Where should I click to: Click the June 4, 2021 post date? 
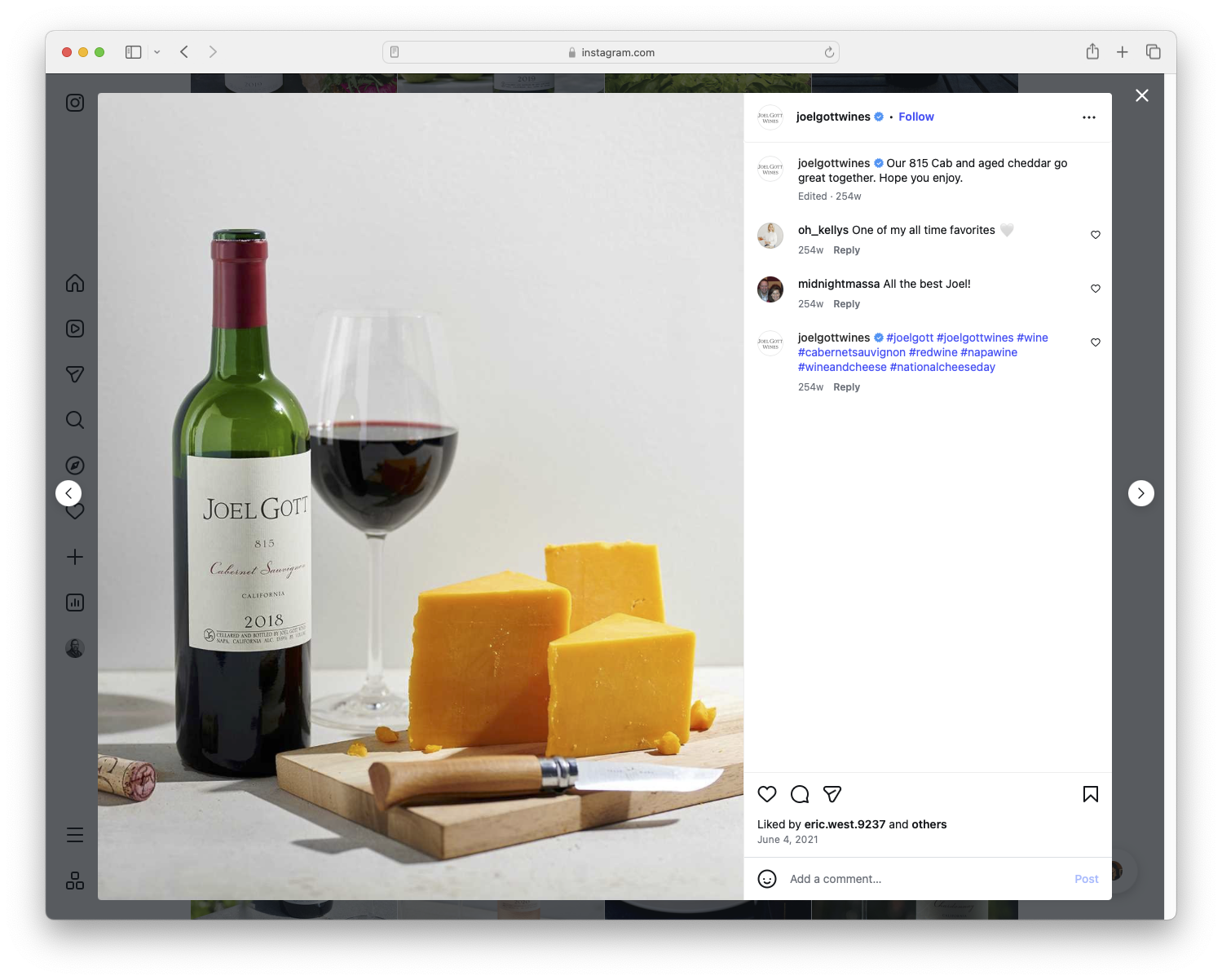(x=787, y=840)
